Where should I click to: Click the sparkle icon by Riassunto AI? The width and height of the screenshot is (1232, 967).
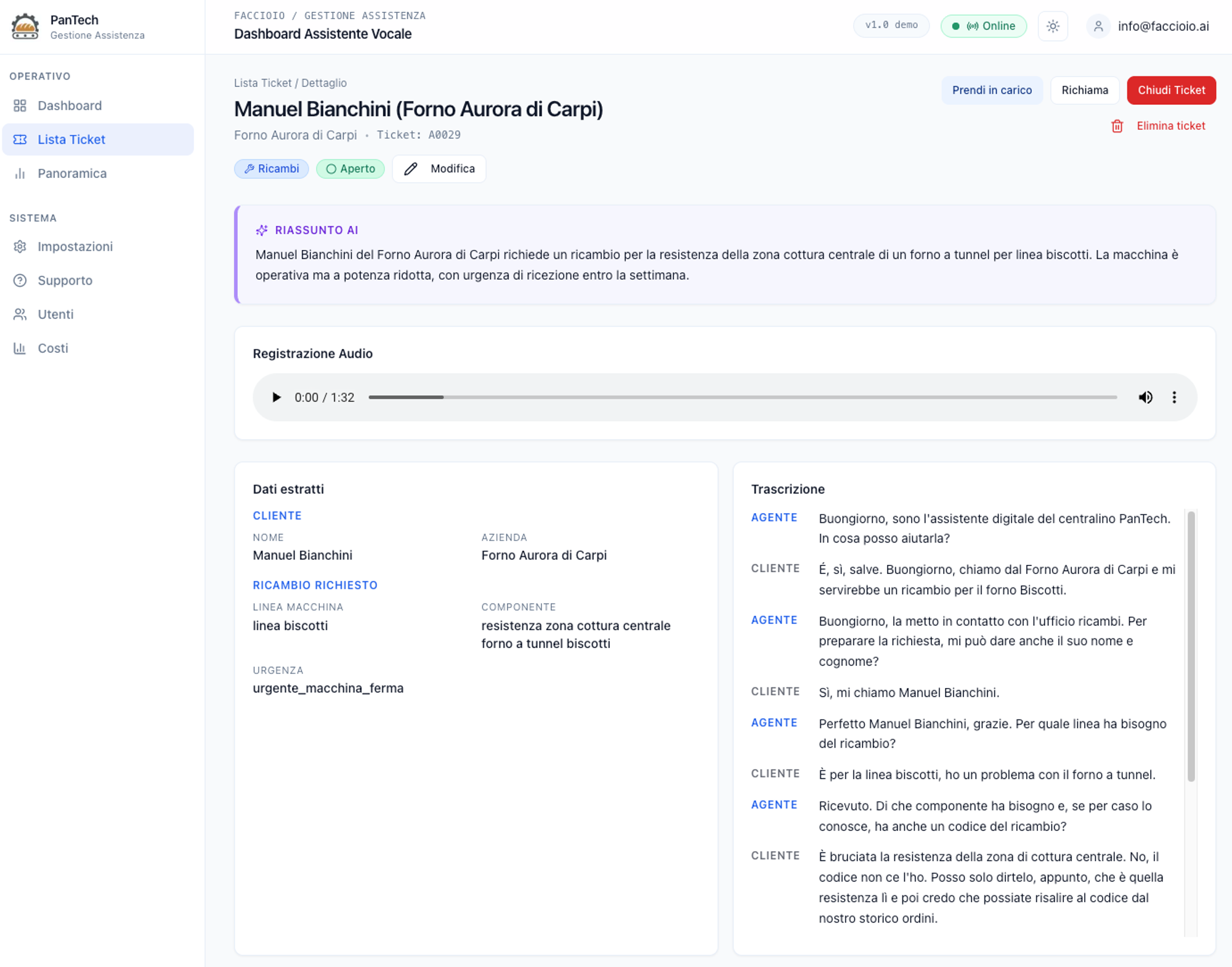262,230
